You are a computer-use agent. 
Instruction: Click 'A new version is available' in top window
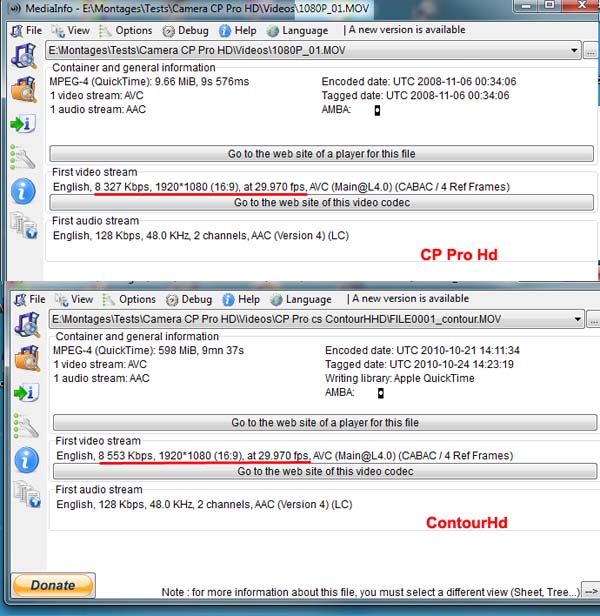coord(407,30)
